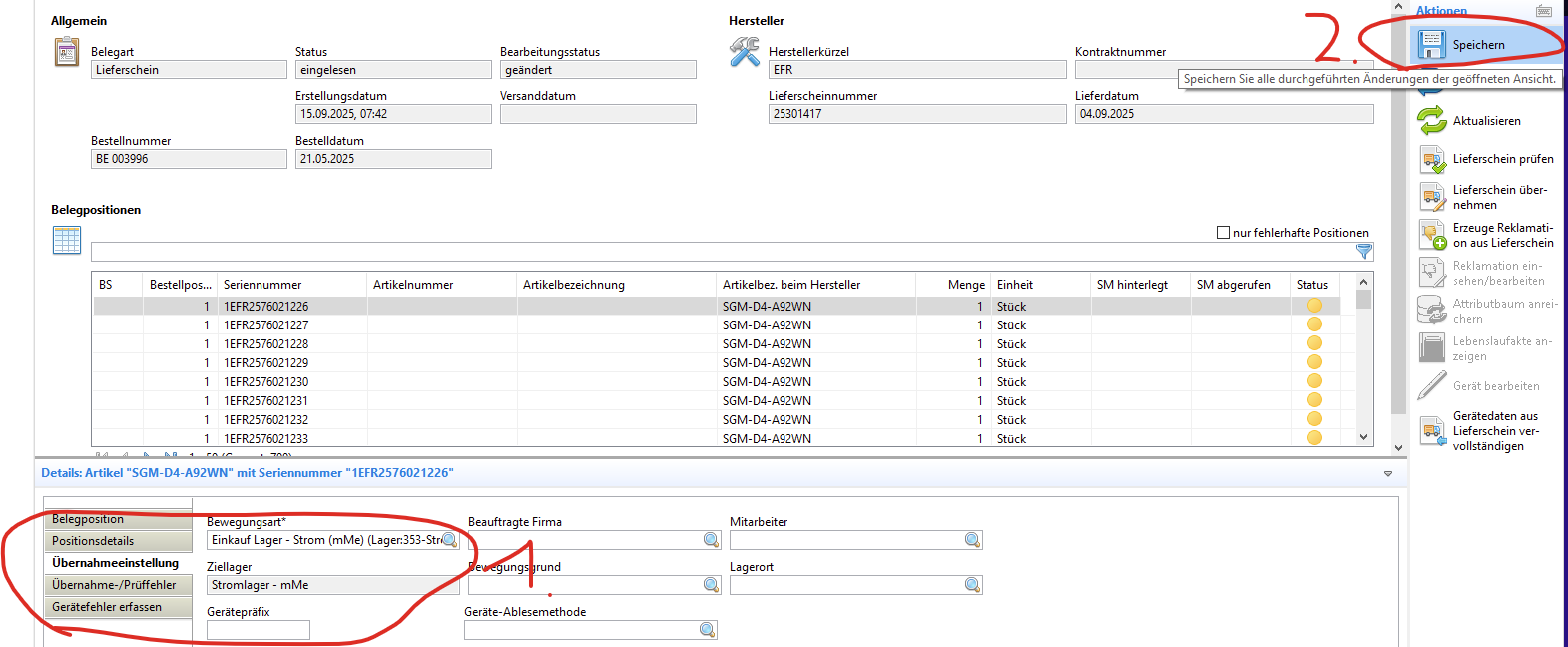Click the filter funnel icon

[x=1364, y=252]
